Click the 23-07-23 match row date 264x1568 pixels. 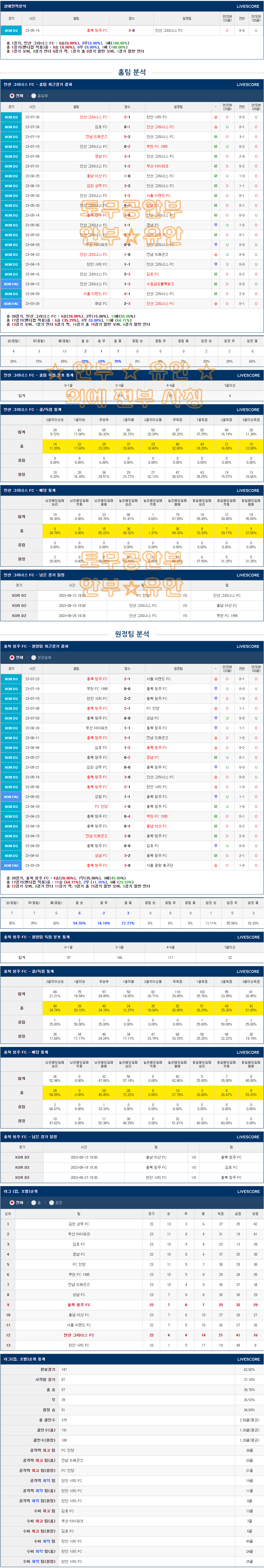32,679
